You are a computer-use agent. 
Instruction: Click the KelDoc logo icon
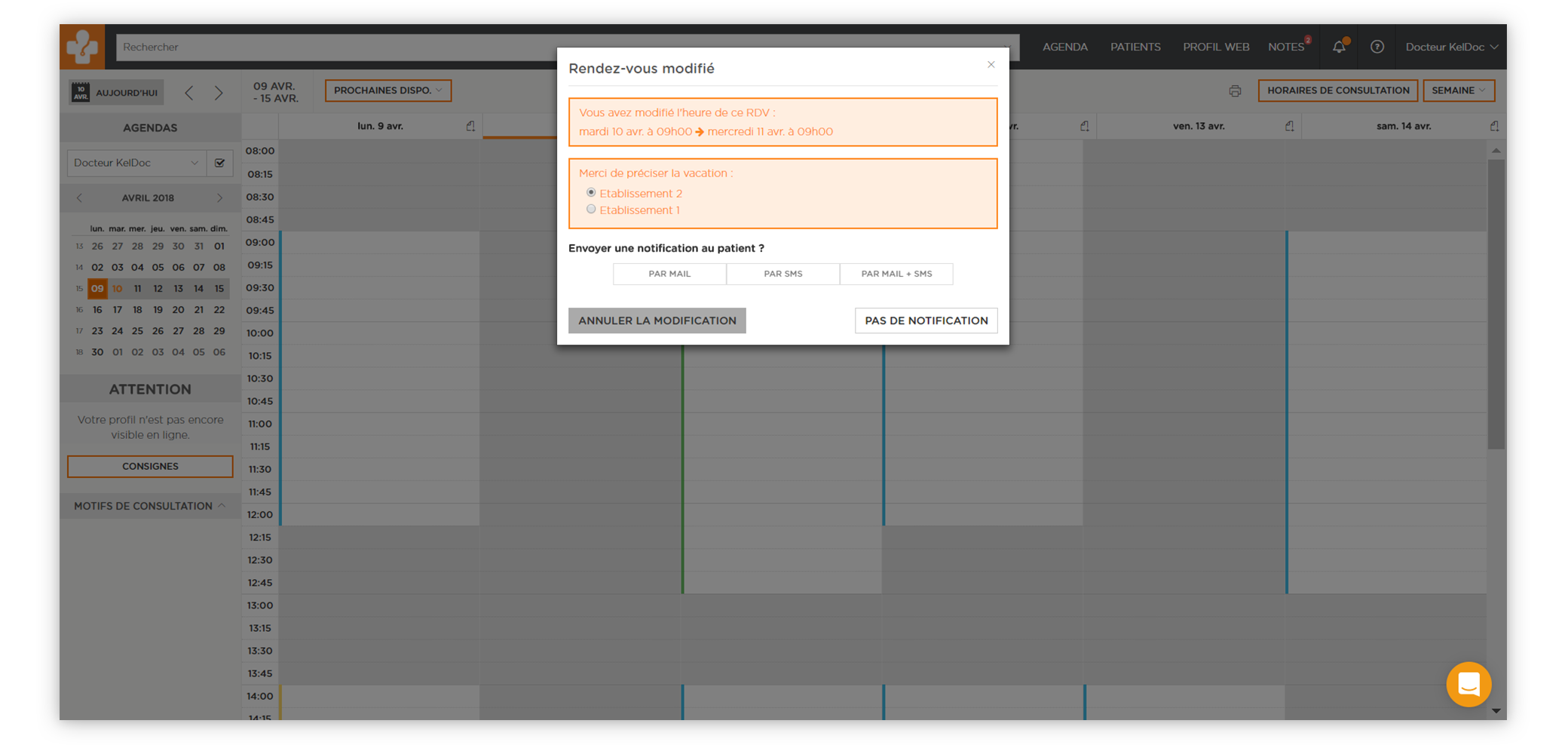click(x=82, y=47)
